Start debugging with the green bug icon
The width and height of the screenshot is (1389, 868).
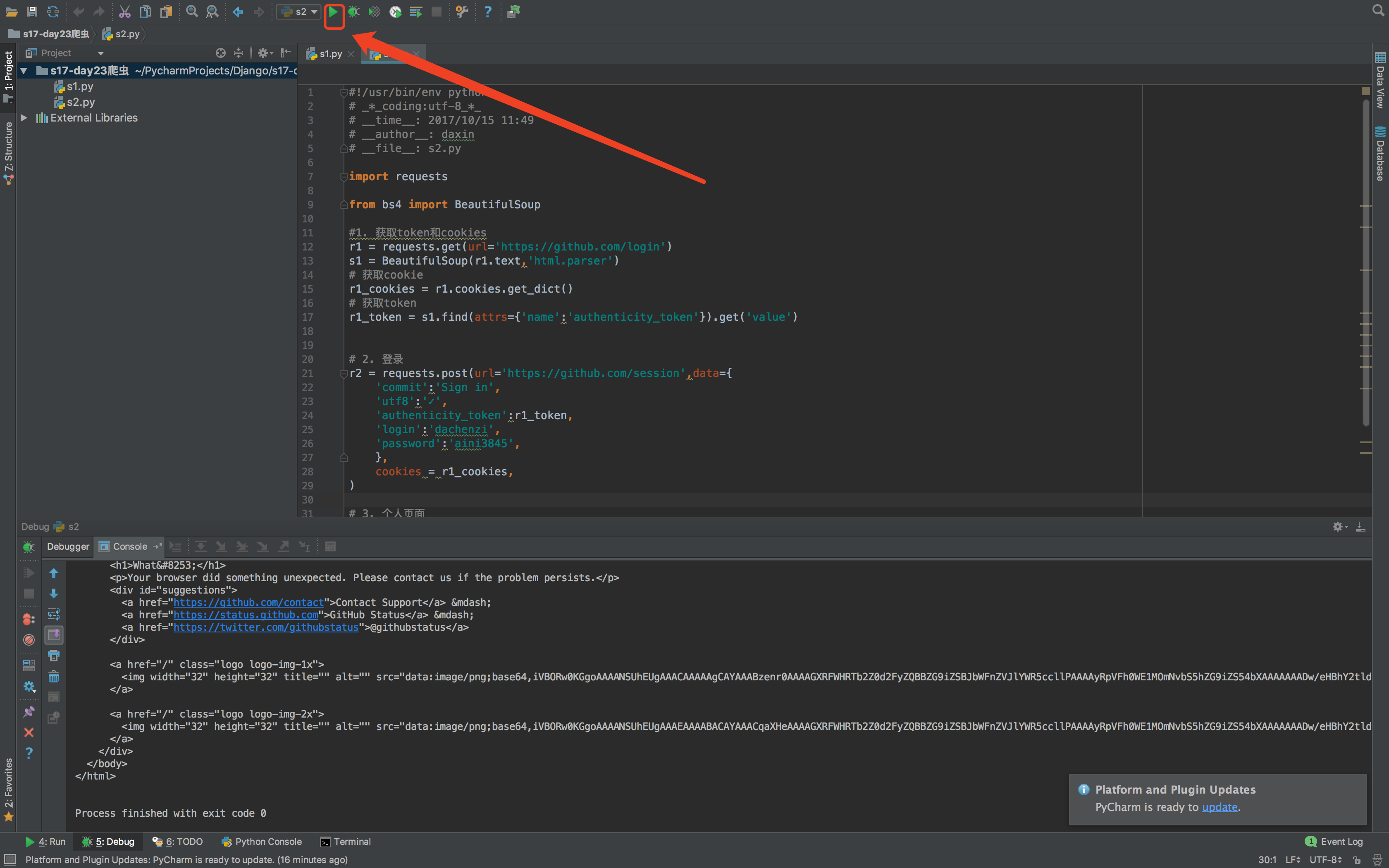pyautogui.click(x=353, y=12)
